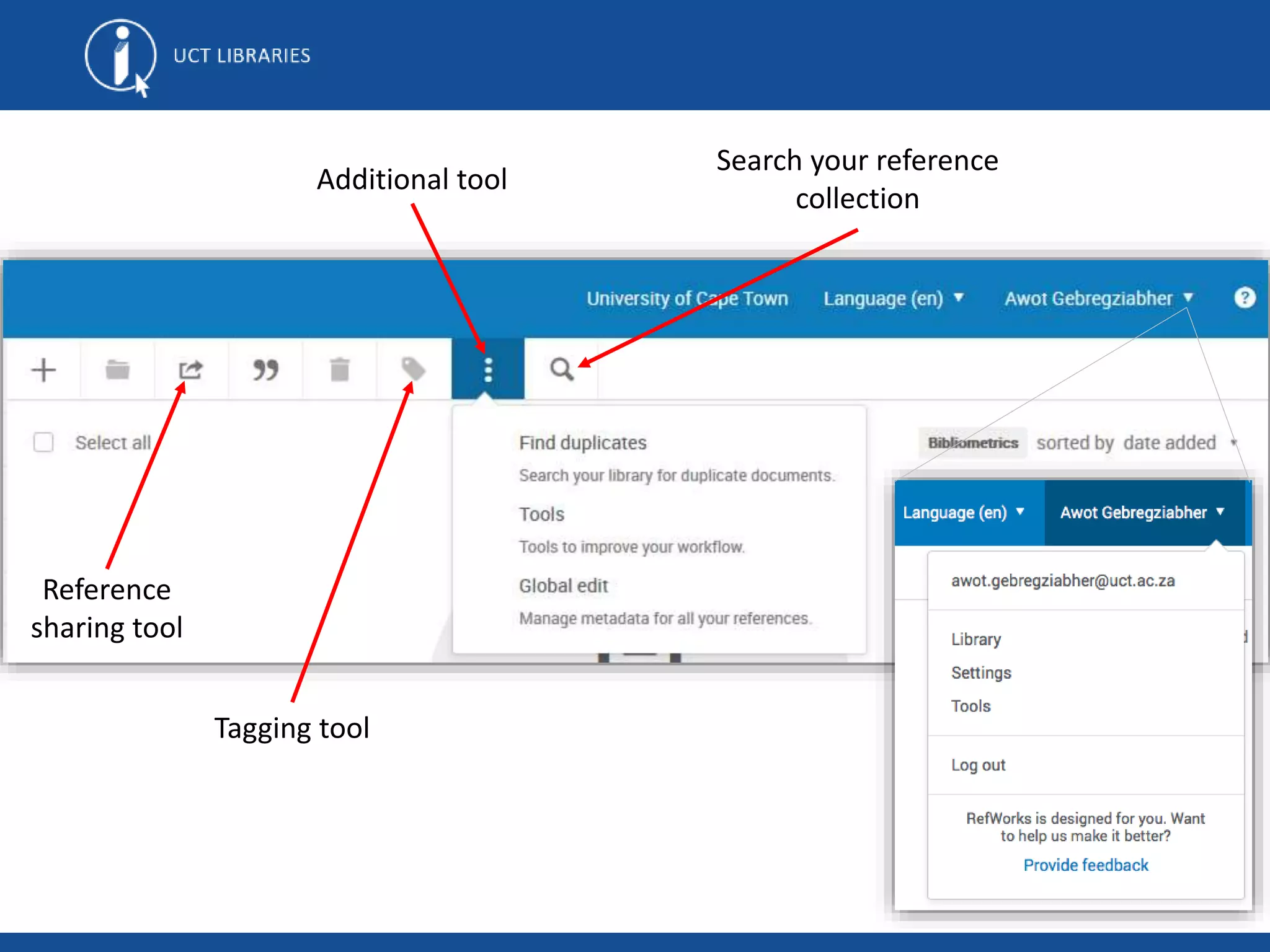Viewport: 1270px width, 952px height.
Task: Open Language (en) dropdown in enlarged panel
Action: (964, 513)
